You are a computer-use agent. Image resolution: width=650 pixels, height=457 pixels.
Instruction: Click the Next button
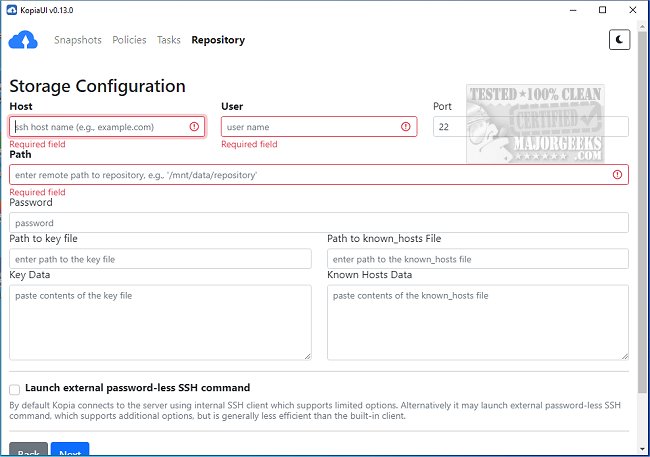pyautogui.click(x=70, y=451)
